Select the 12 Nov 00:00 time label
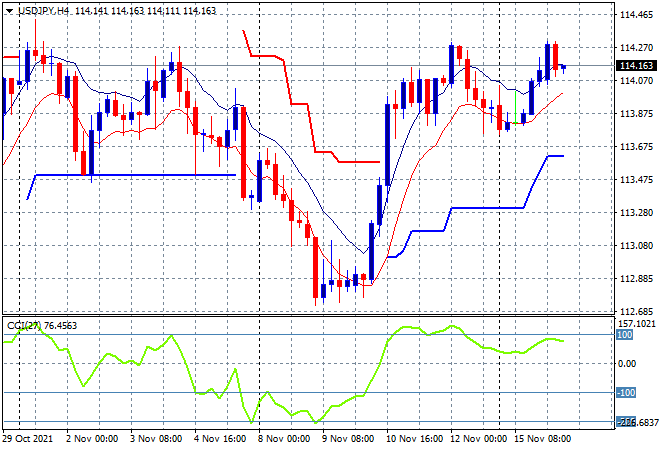The image size is (660, 450). pos(479,439)
